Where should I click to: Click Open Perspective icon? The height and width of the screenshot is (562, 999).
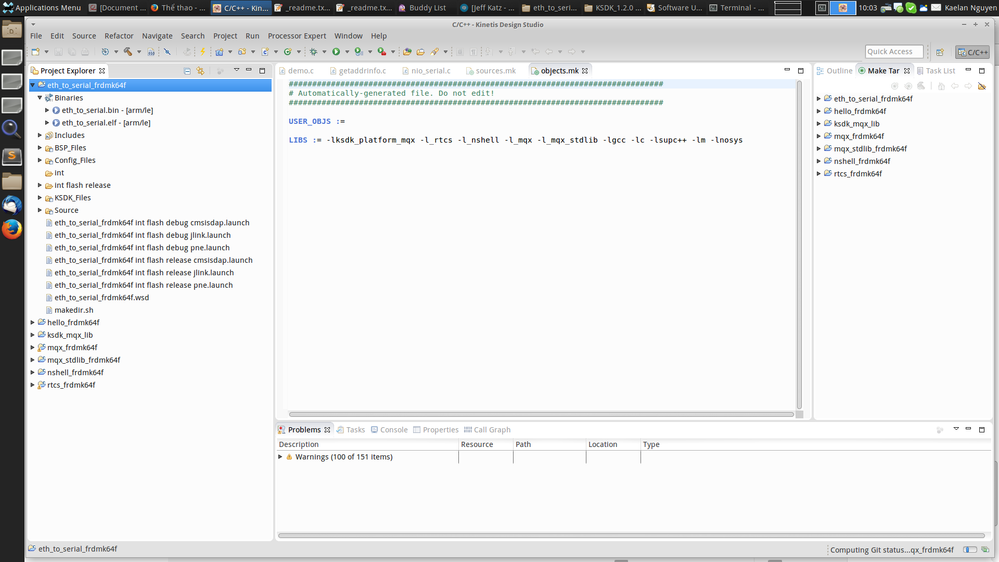940,52
